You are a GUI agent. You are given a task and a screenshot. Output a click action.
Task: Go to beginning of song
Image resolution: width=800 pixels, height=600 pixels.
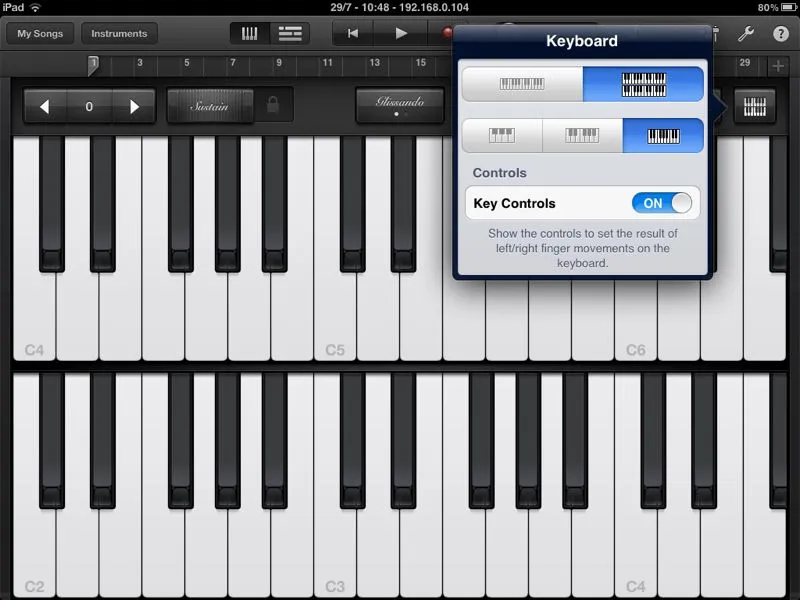[353, 33]
